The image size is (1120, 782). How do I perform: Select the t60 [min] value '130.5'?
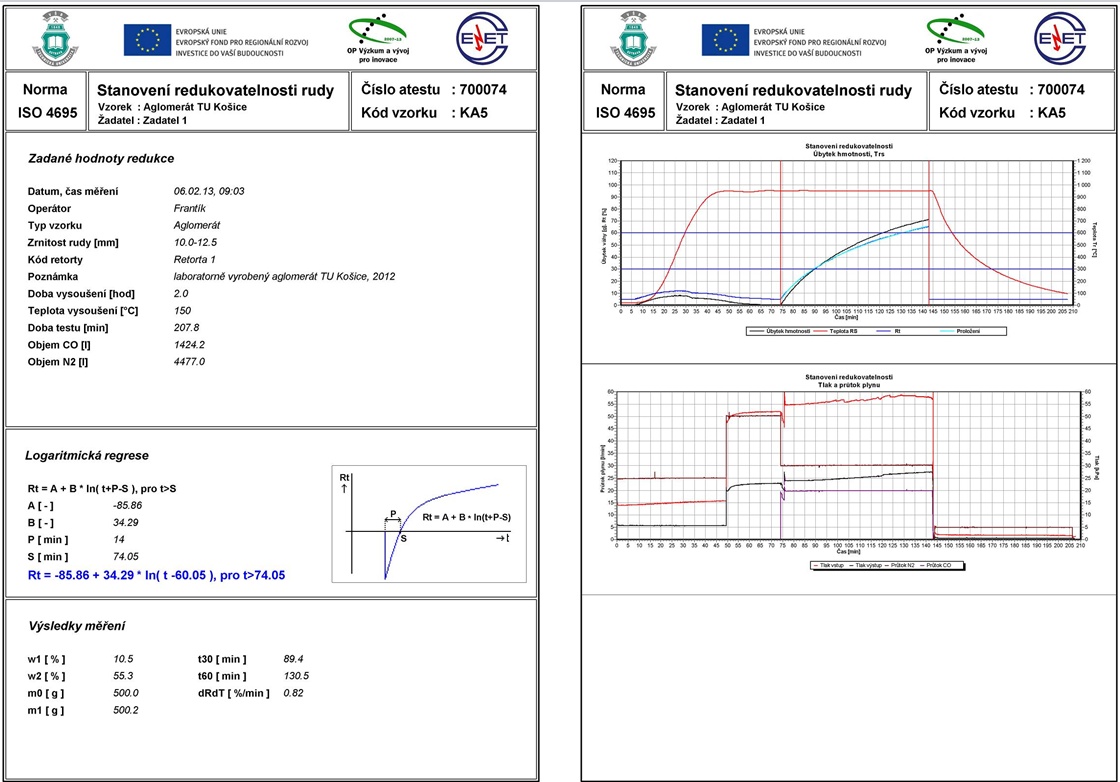296,676
